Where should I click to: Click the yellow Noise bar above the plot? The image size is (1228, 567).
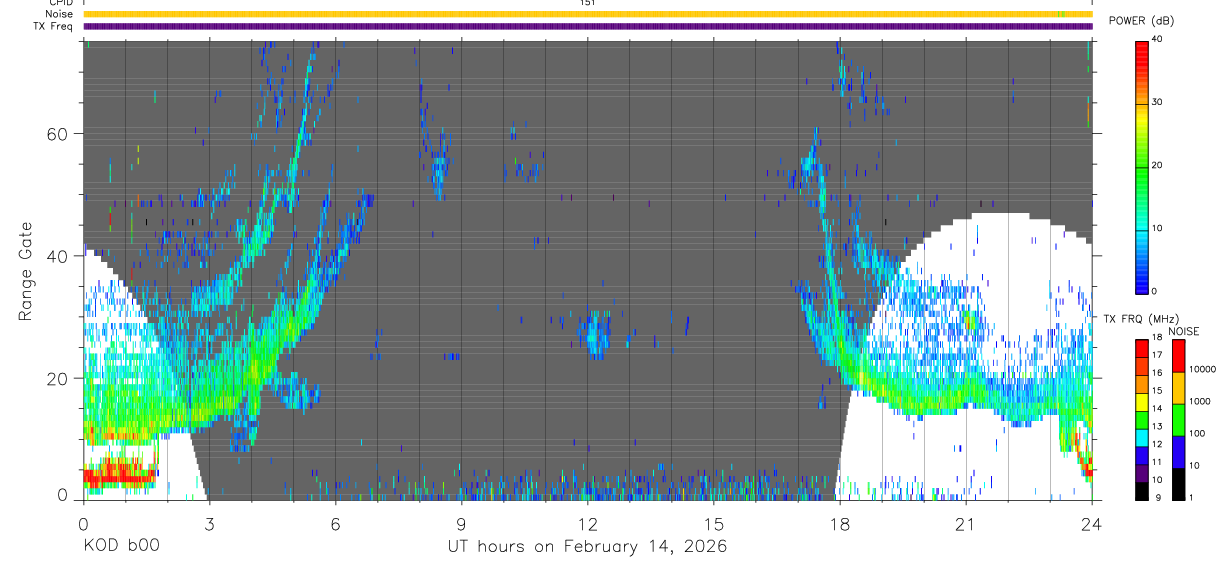point(588,14)
